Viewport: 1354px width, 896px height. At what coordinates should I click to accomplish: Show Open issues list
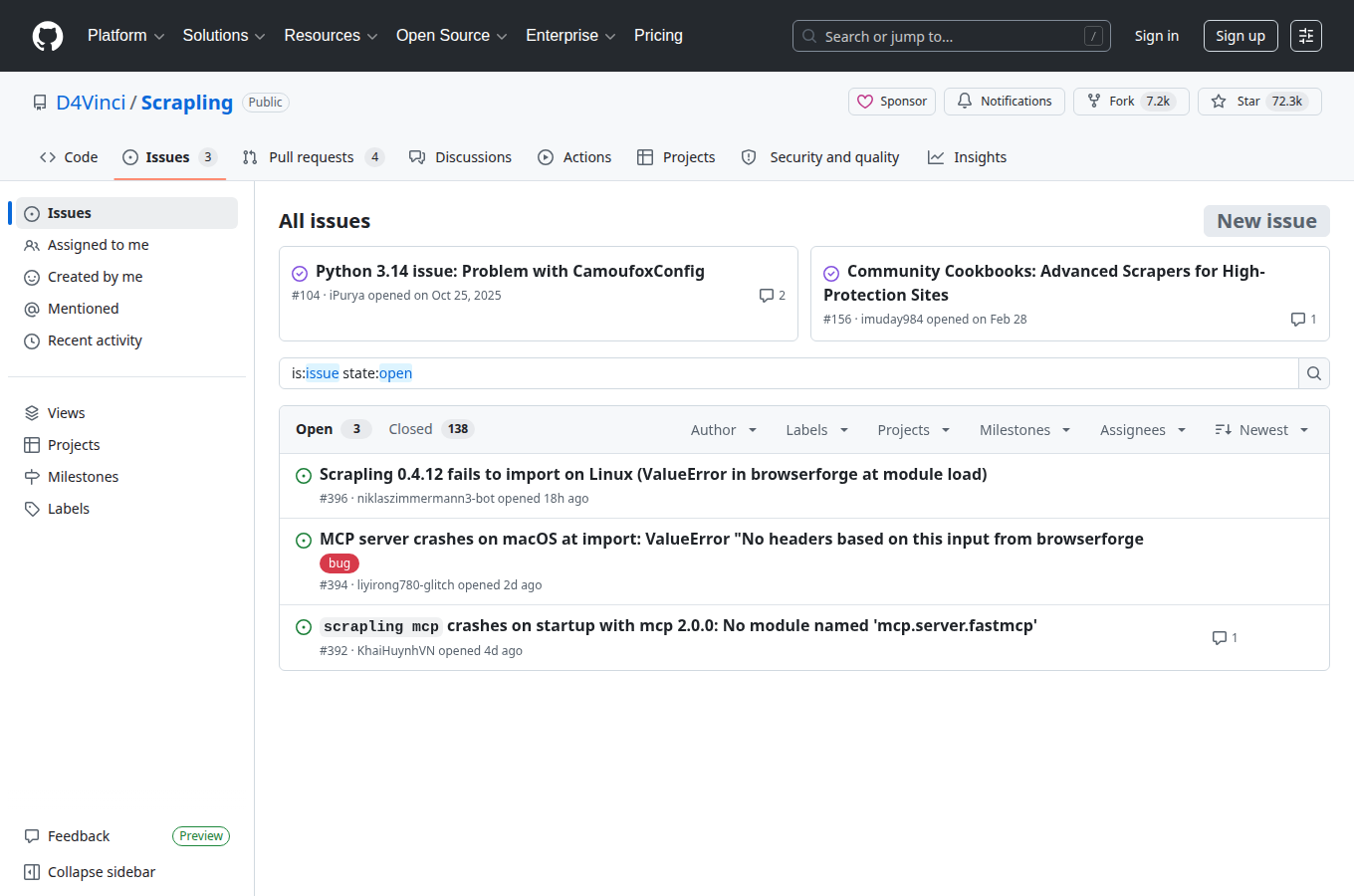pyautogui.click(x=333, y=429)
